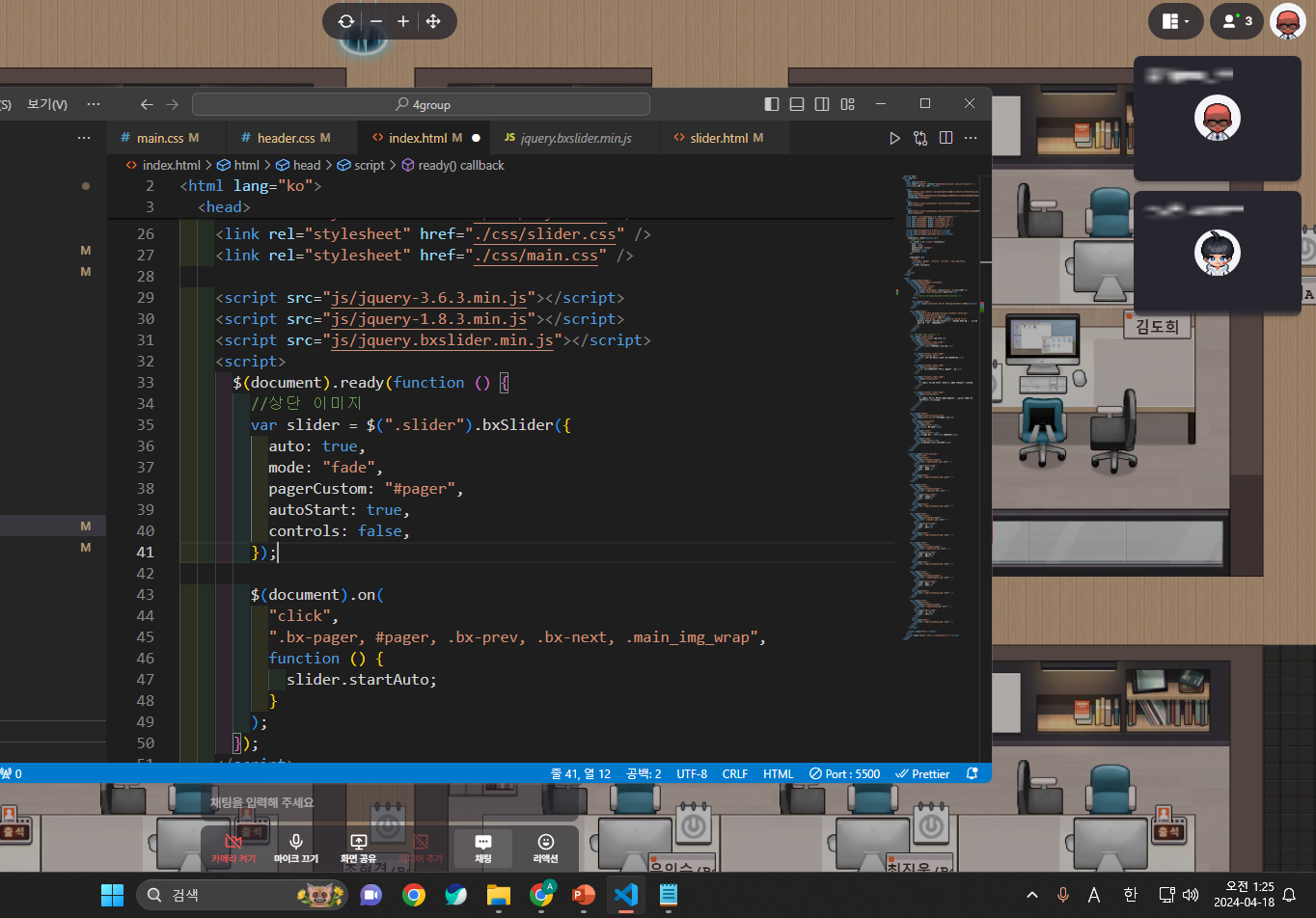
Task: Click 공백: 2 indentation setting
Action: 644,773
